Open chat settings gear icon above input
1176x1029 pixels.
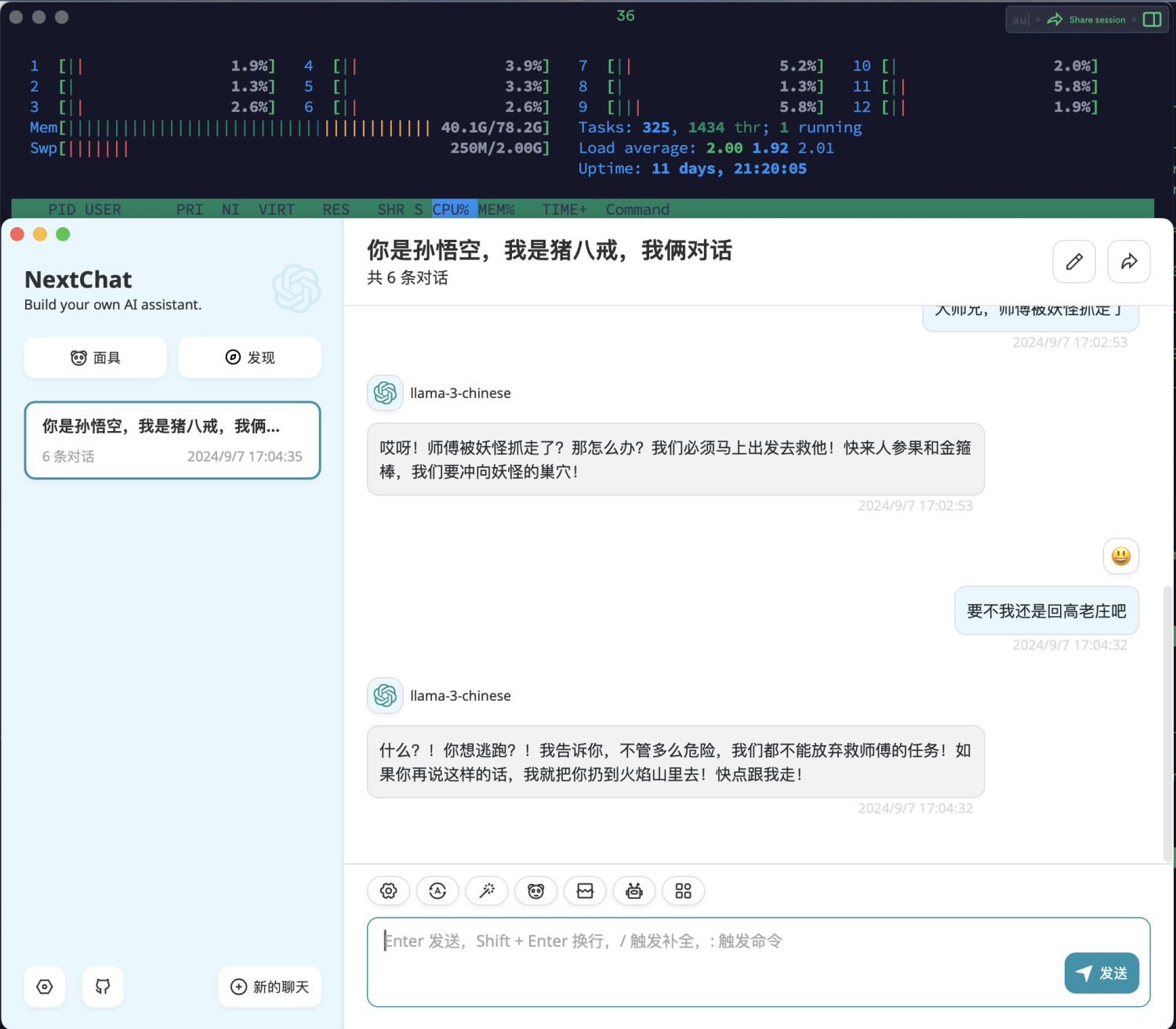[388, 891]
